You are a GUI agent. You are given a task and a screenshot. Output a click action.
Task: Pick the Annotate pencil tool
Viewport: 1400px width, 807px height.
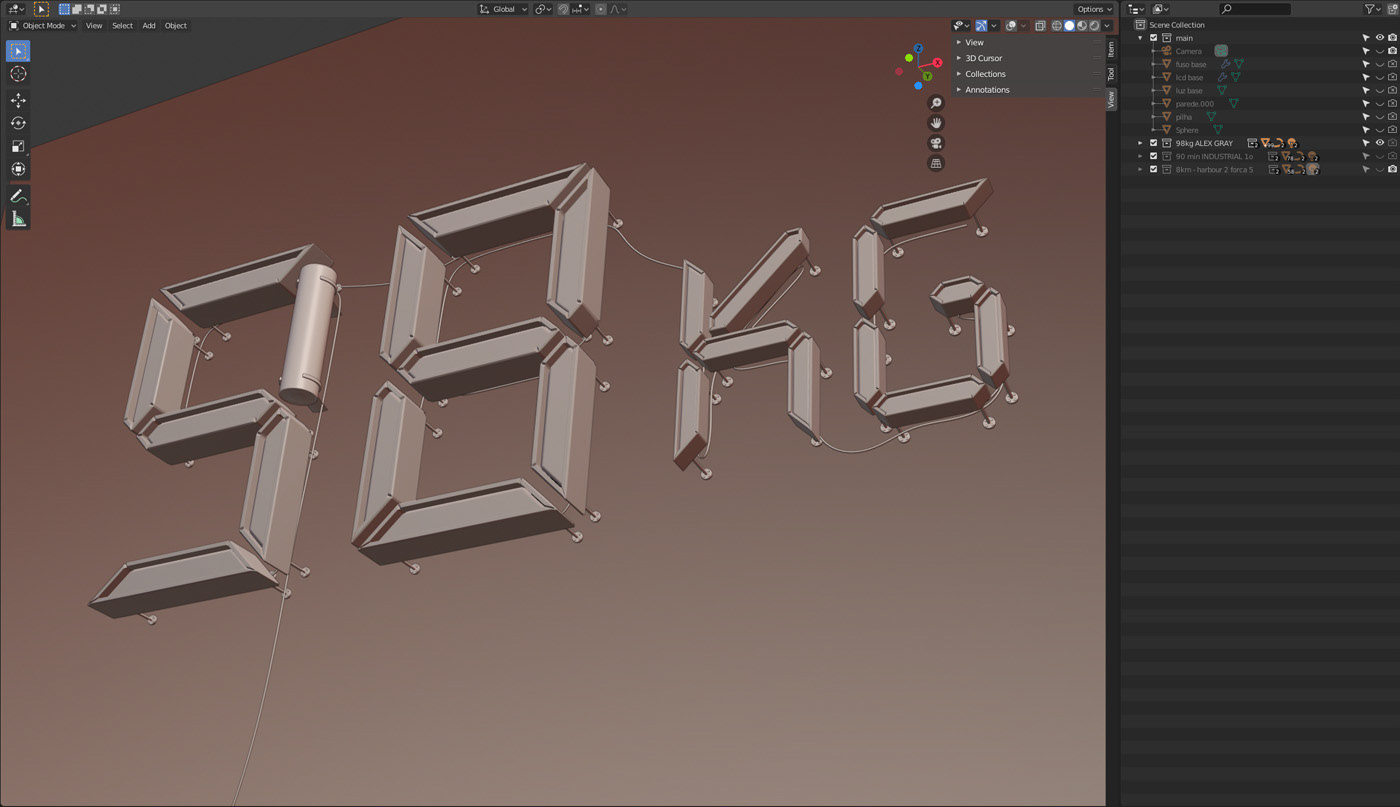click(x=18, y=196)
